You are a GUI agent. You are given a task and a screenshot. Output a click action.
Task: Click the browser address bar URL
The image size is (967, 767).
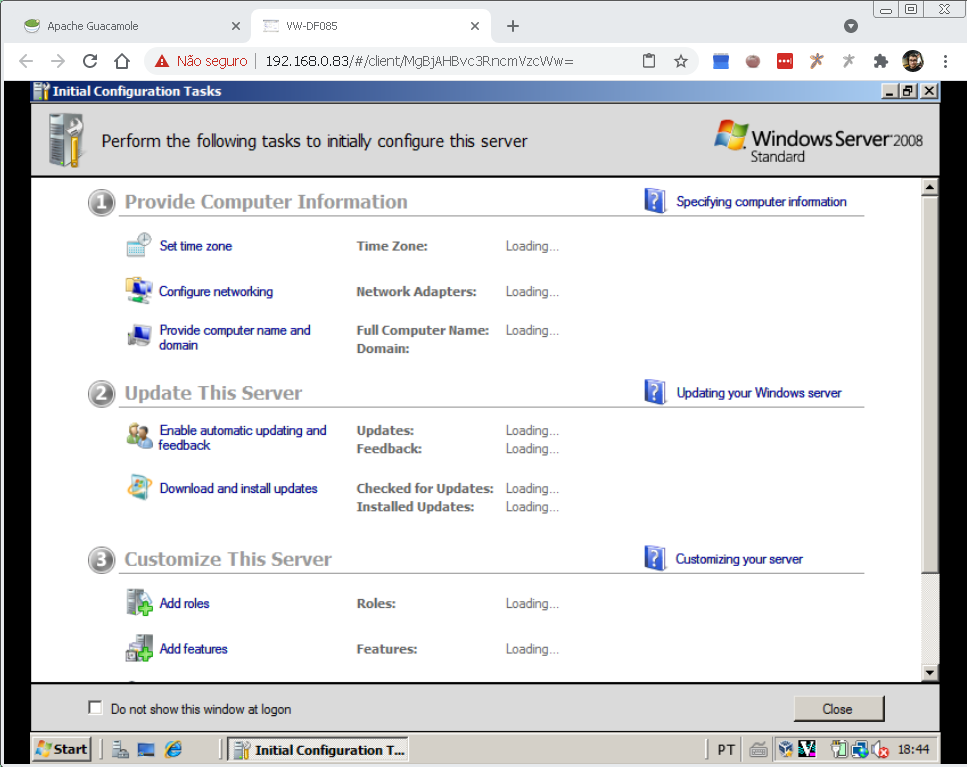point(419,61)
